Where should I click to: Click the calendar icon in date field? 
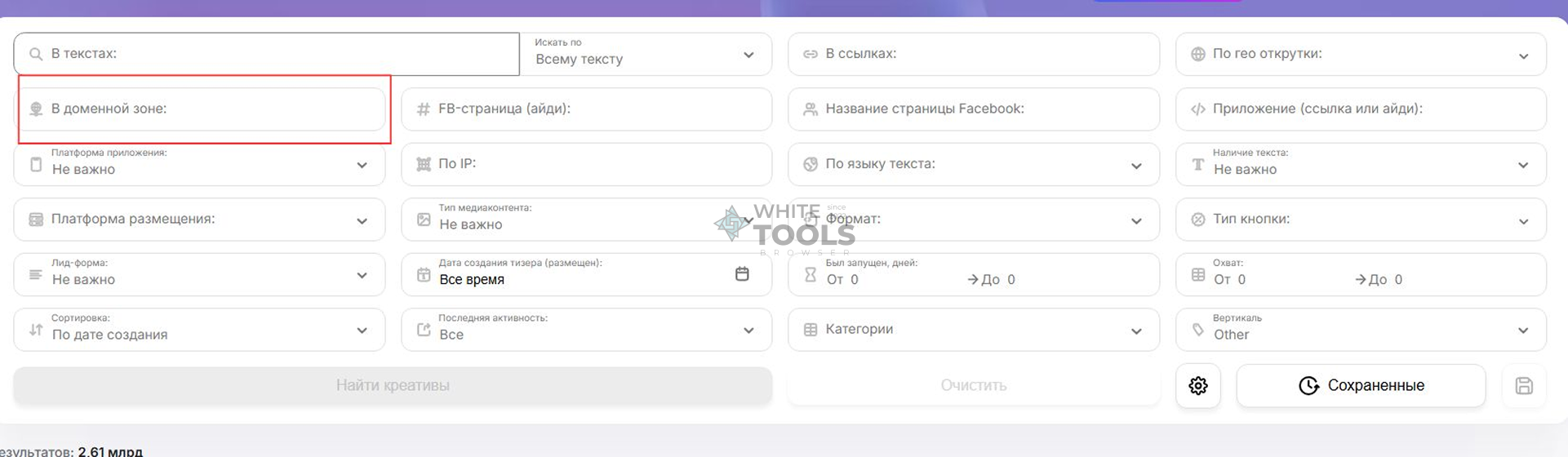741,274
